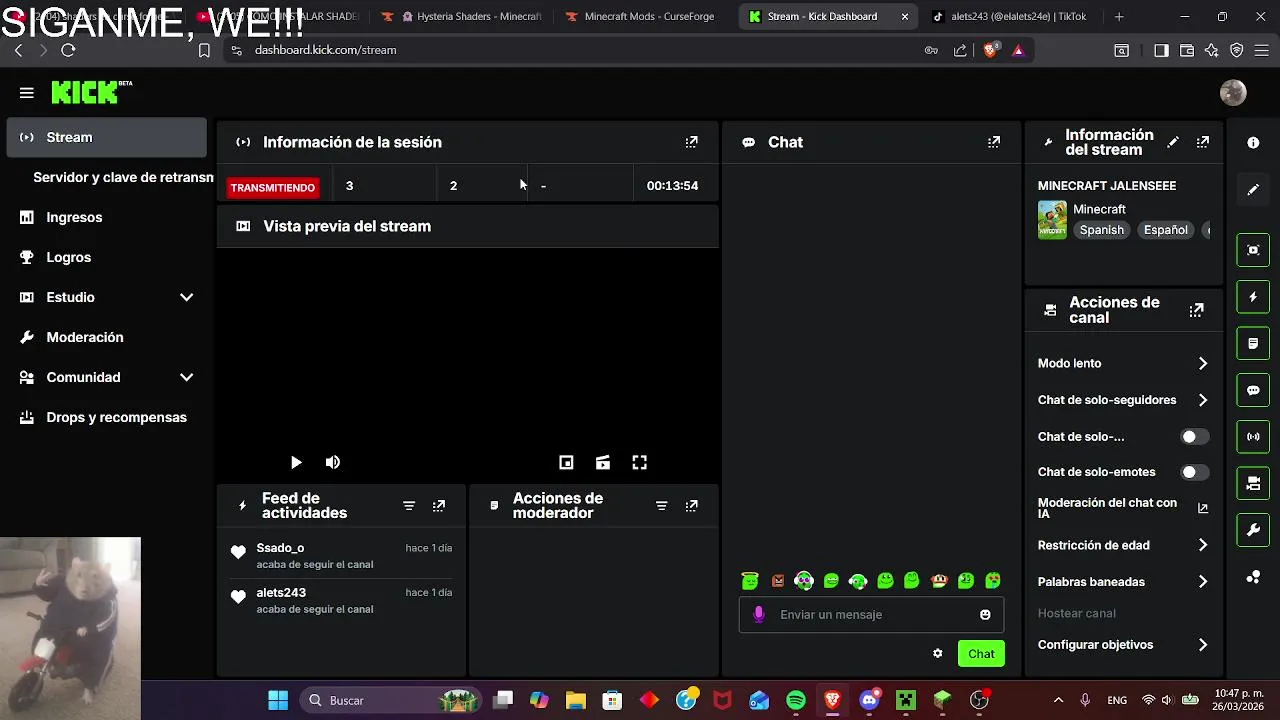Mute the stream preview volume
The width and height of the screenshot is (1280, 720).
coord(333,462)
